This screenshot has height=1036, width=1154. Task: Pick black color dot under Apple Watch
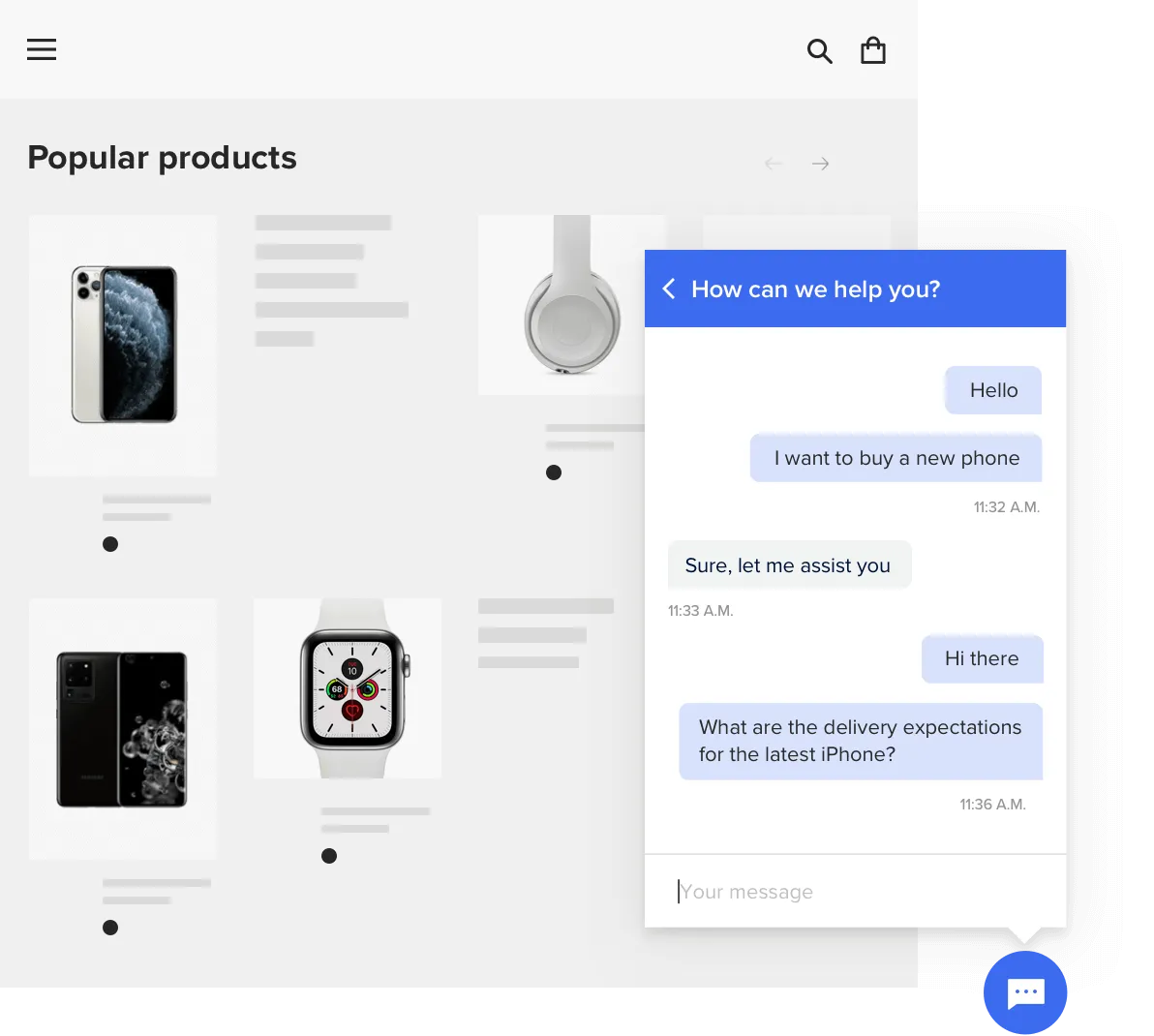point(329,856)
